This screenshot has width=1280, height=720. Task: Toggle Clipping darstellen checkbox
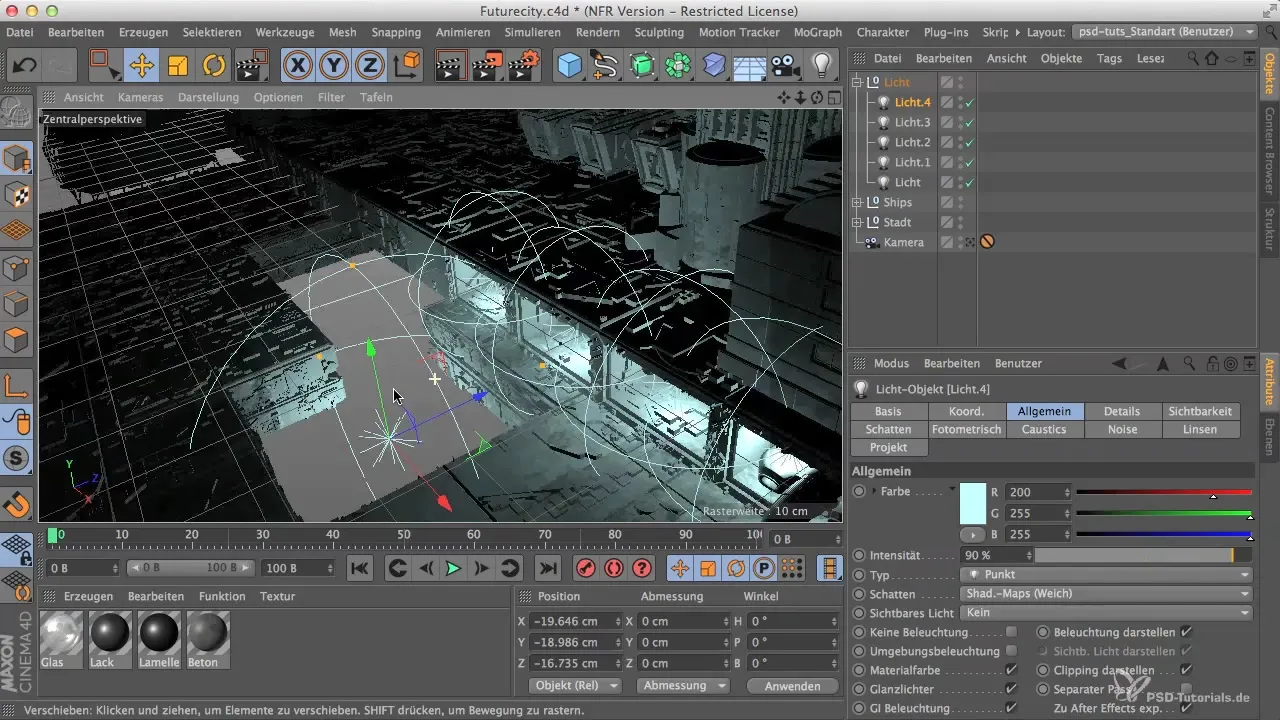point(1186,670)
